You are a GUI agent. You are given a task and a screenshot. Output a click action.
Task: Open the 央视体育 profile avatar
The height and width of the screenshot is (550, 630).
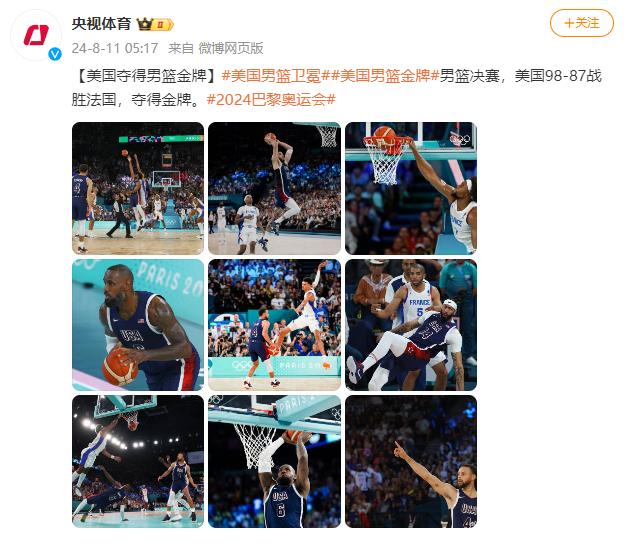pyautogui.click(x=36, y=35)
